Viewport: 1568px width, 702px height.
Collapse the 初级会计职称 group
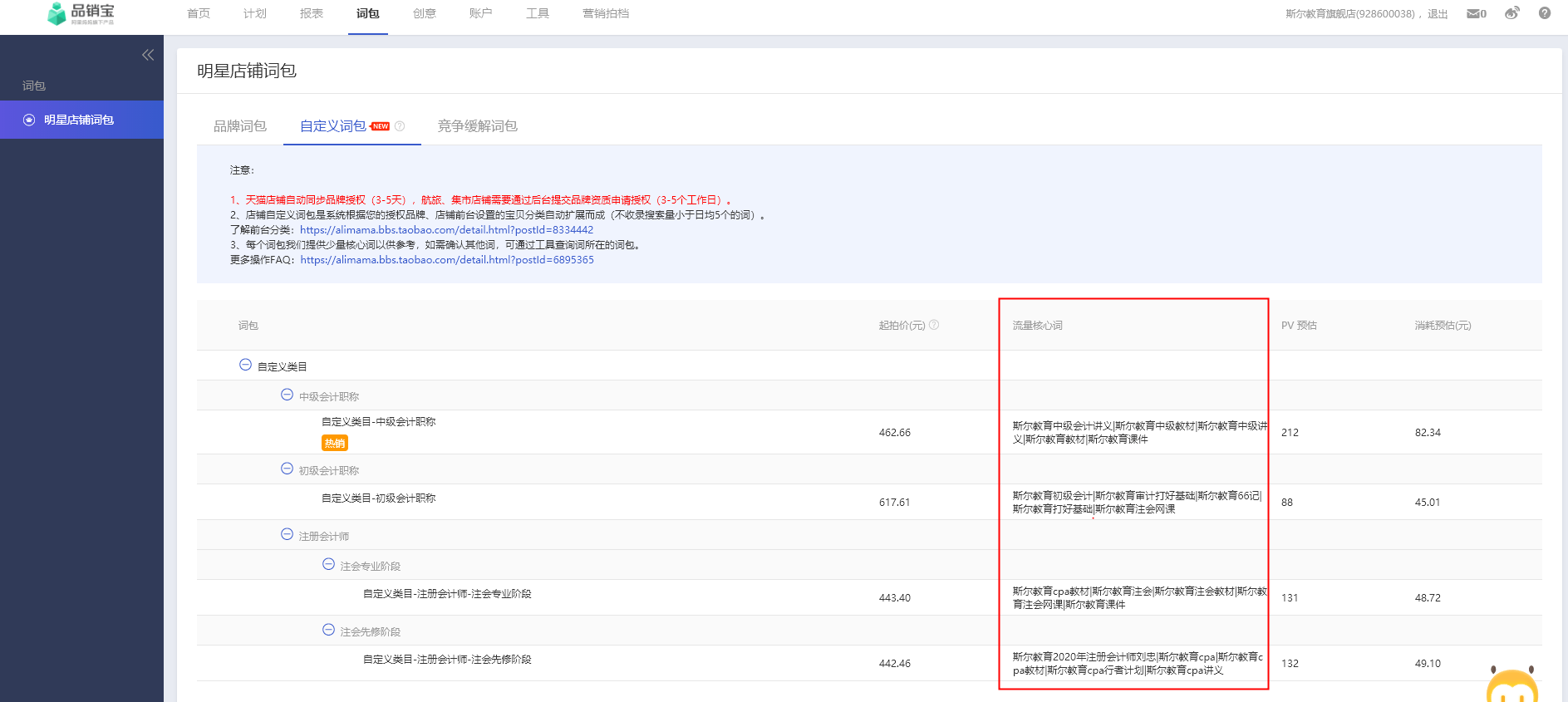[287, 469]
